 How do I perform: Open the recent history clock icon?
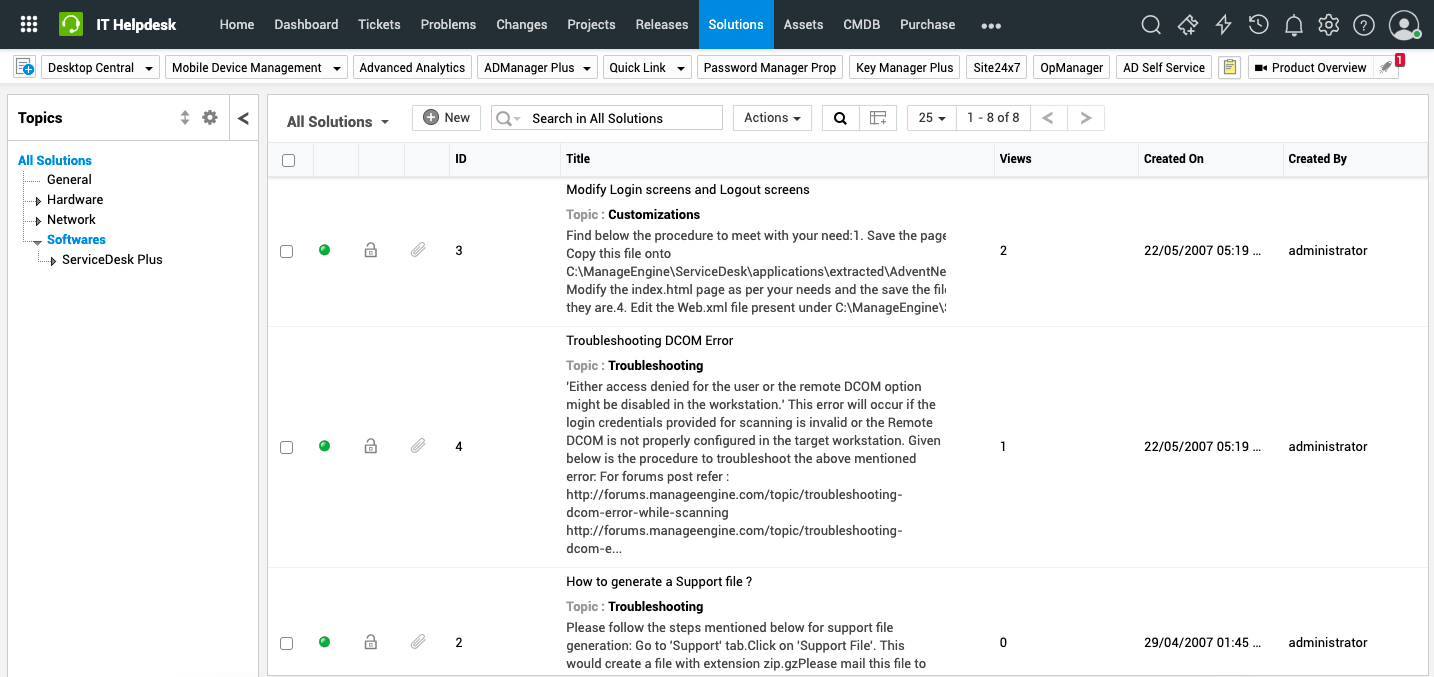click(1259, 25)
